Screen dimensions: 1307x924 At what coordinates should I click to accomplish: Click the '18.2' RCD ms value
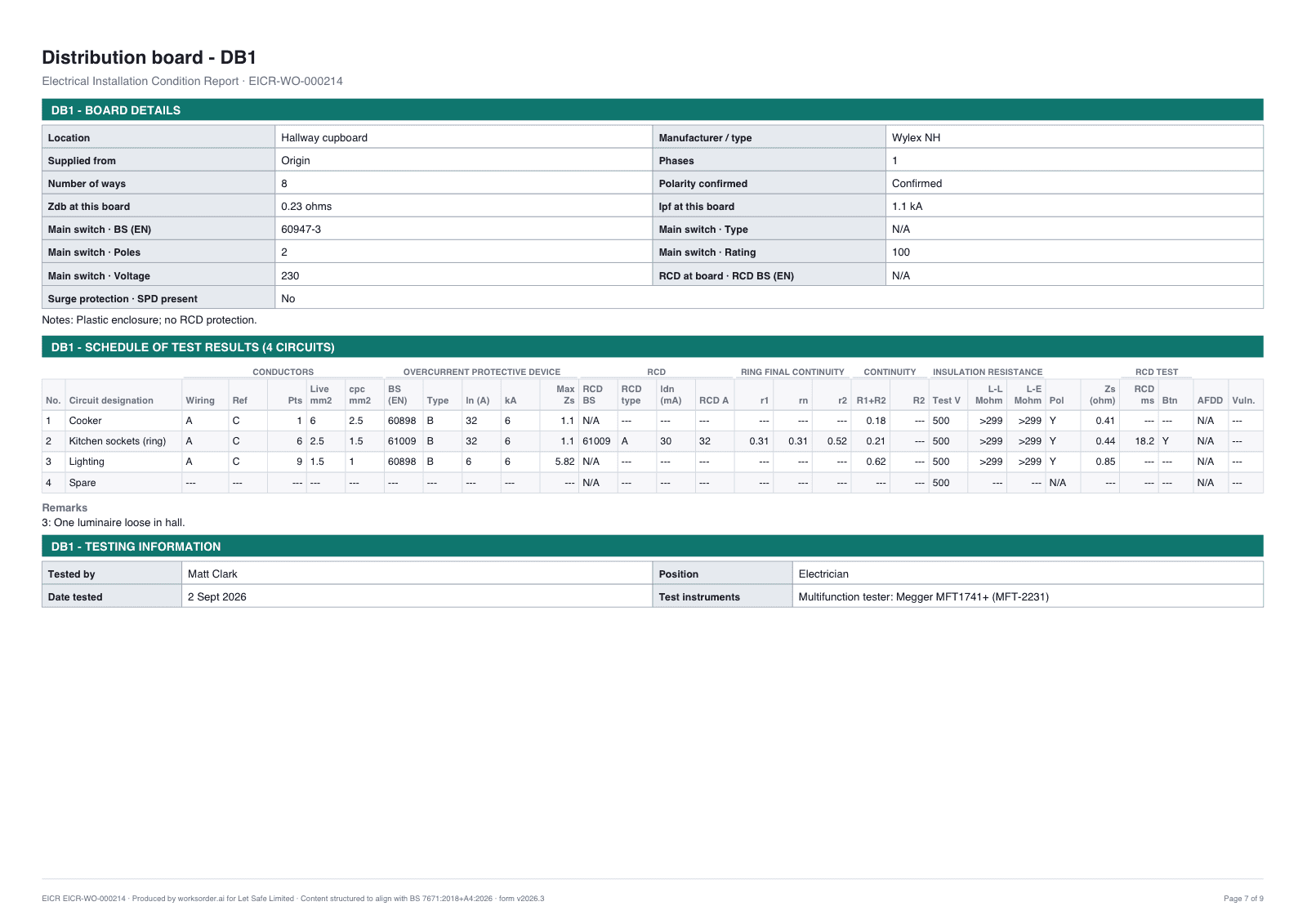tap(1144, 441)
